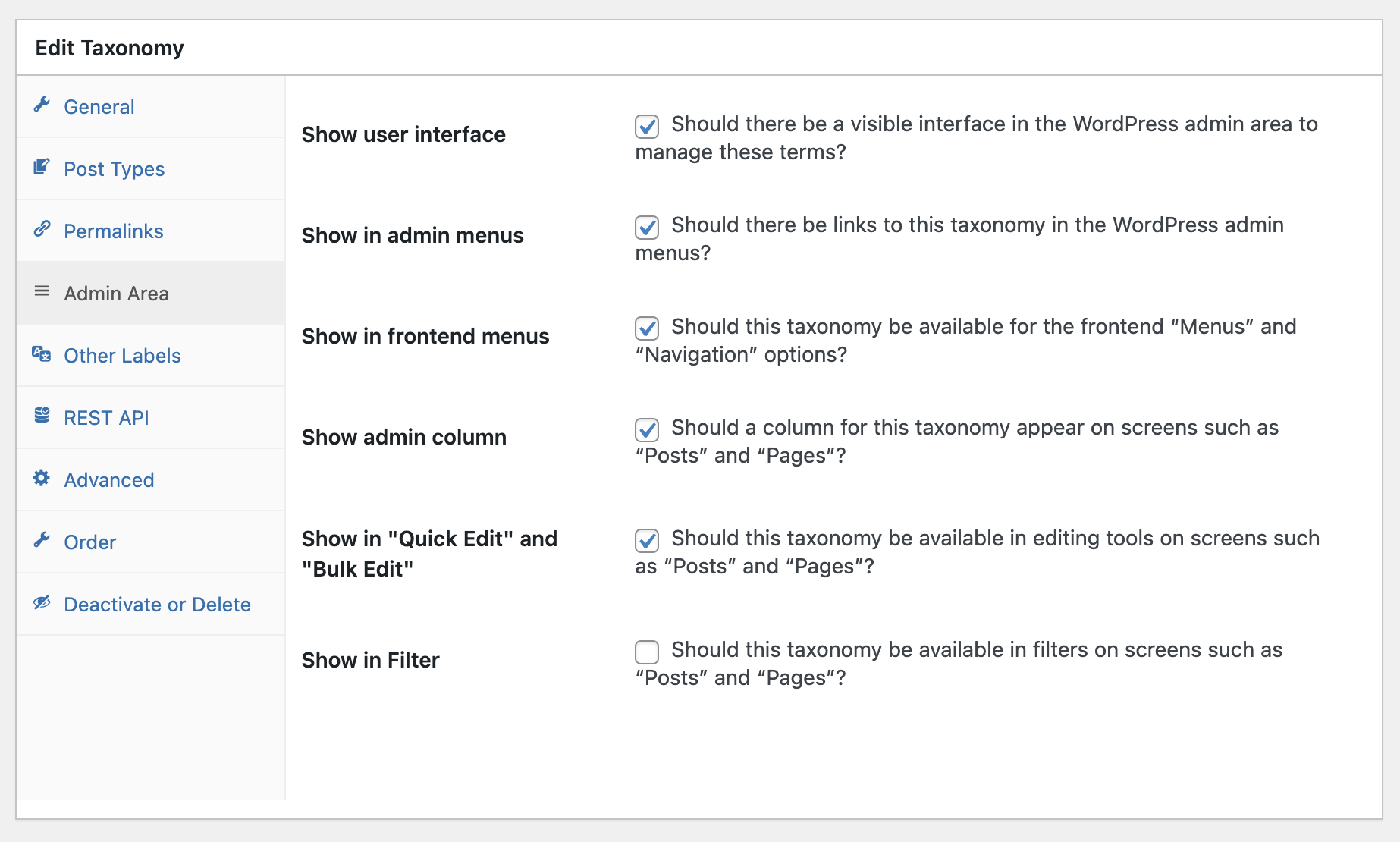The image size is (1400, 842).
Task: Click the eye-slash icon beside Deactivate or Delete
Action: click(41, 603)
